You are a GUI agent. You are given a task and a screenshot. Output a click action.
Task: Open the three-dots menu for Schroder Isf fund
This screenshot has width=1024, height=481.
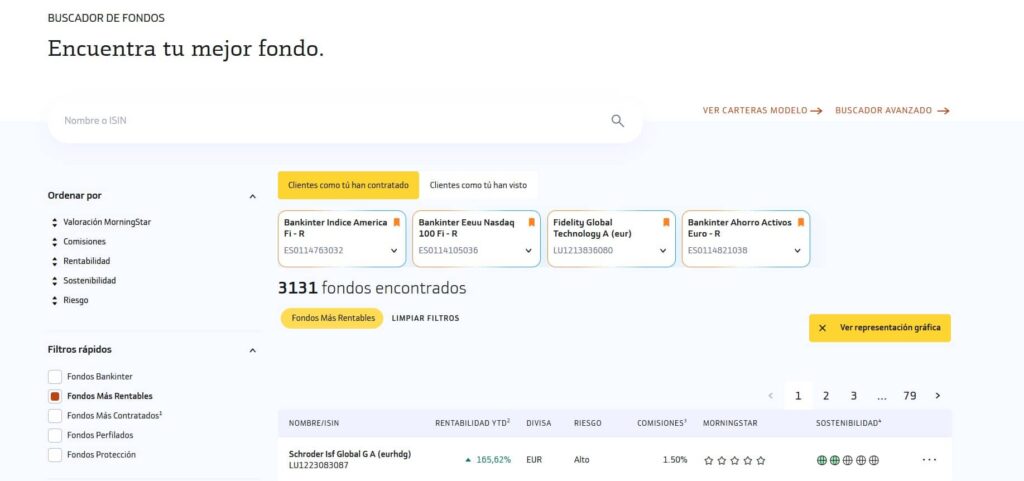pos(929,459)
